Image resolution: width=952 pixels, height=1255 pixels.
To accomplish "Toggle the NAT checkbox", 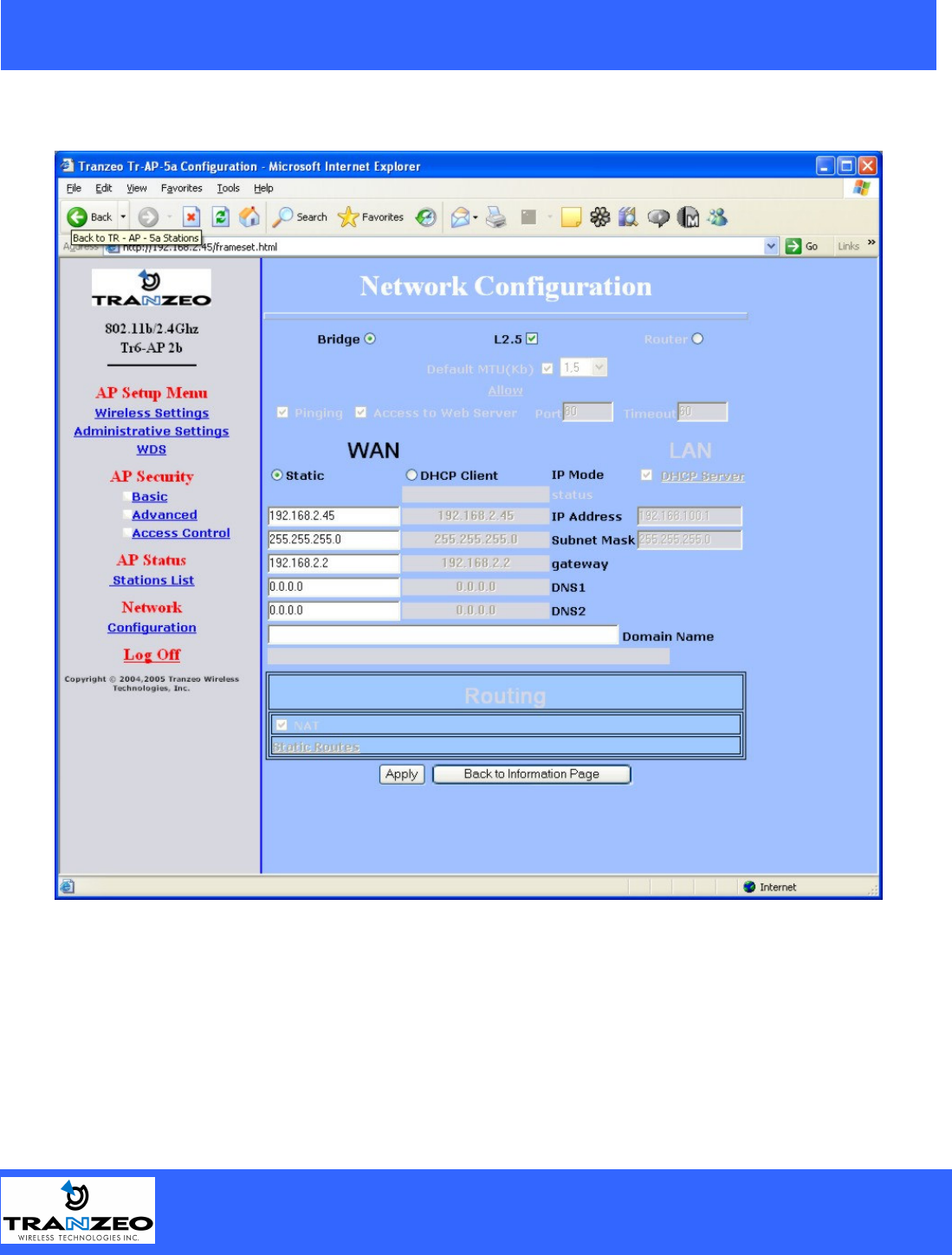I will [282, 725].
